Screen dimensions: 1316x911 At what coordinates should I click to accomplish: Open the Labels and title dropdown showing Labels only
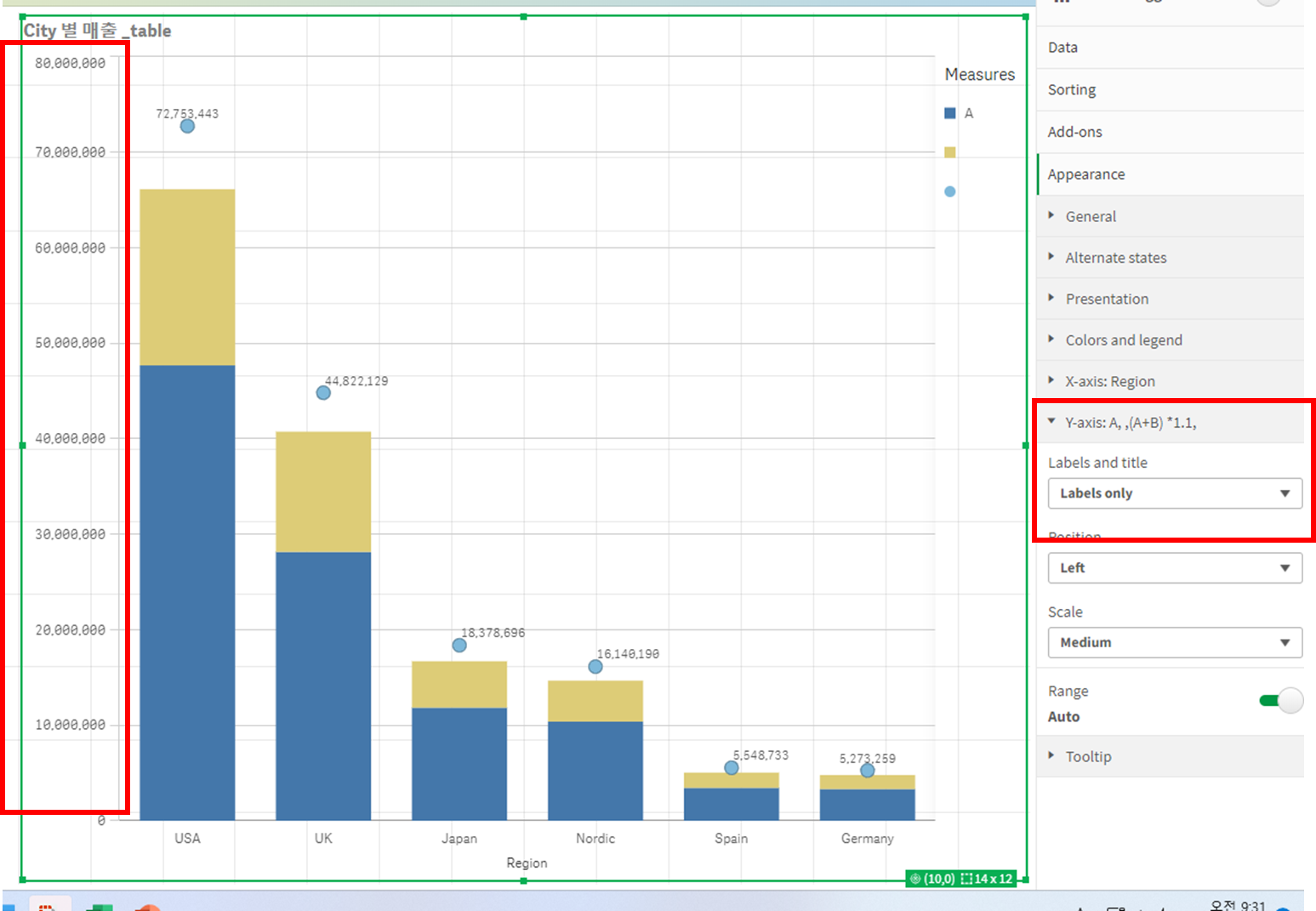click(1174, 493)
